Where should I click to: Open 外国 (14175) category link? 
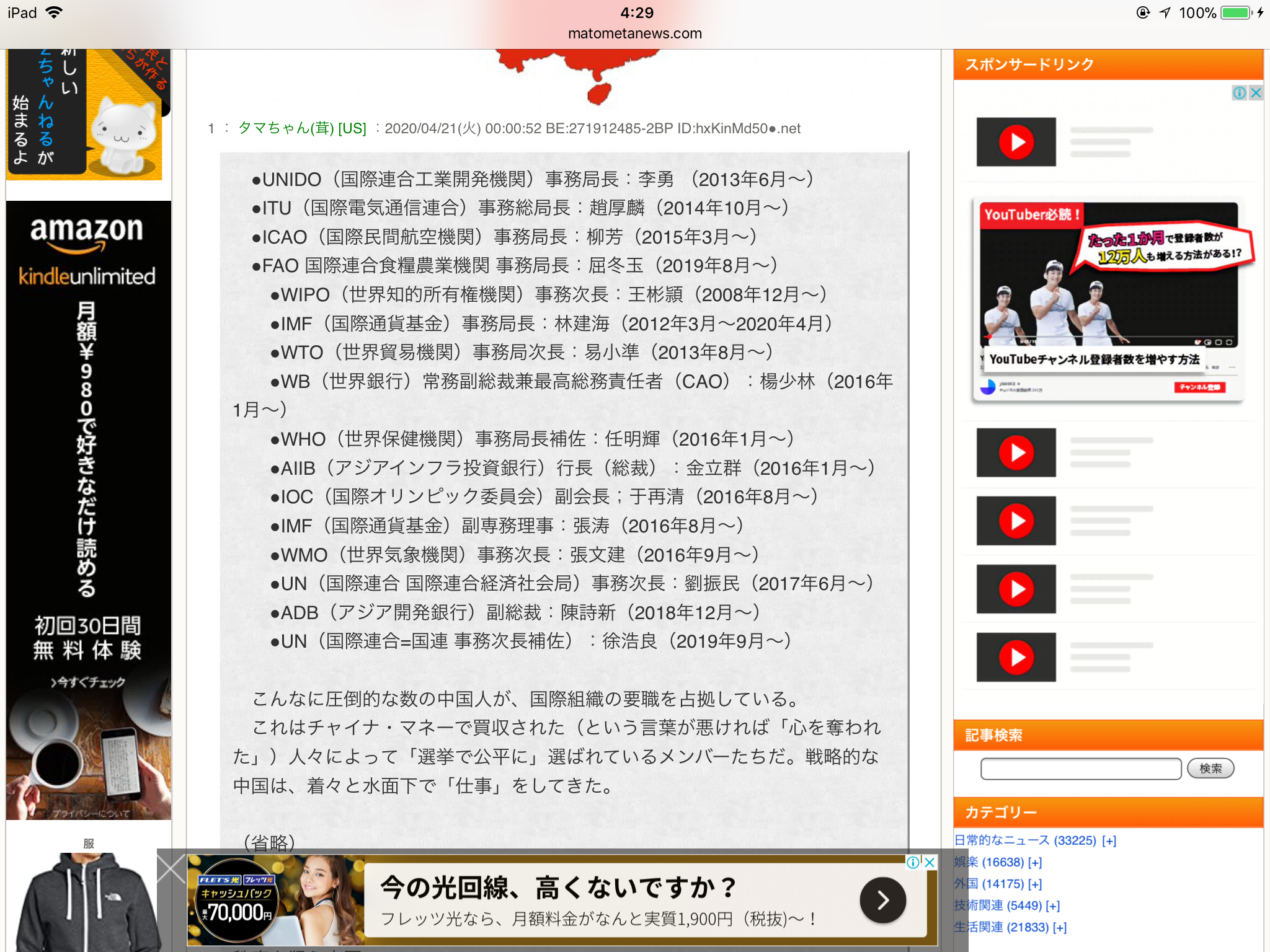coord(989,884)
